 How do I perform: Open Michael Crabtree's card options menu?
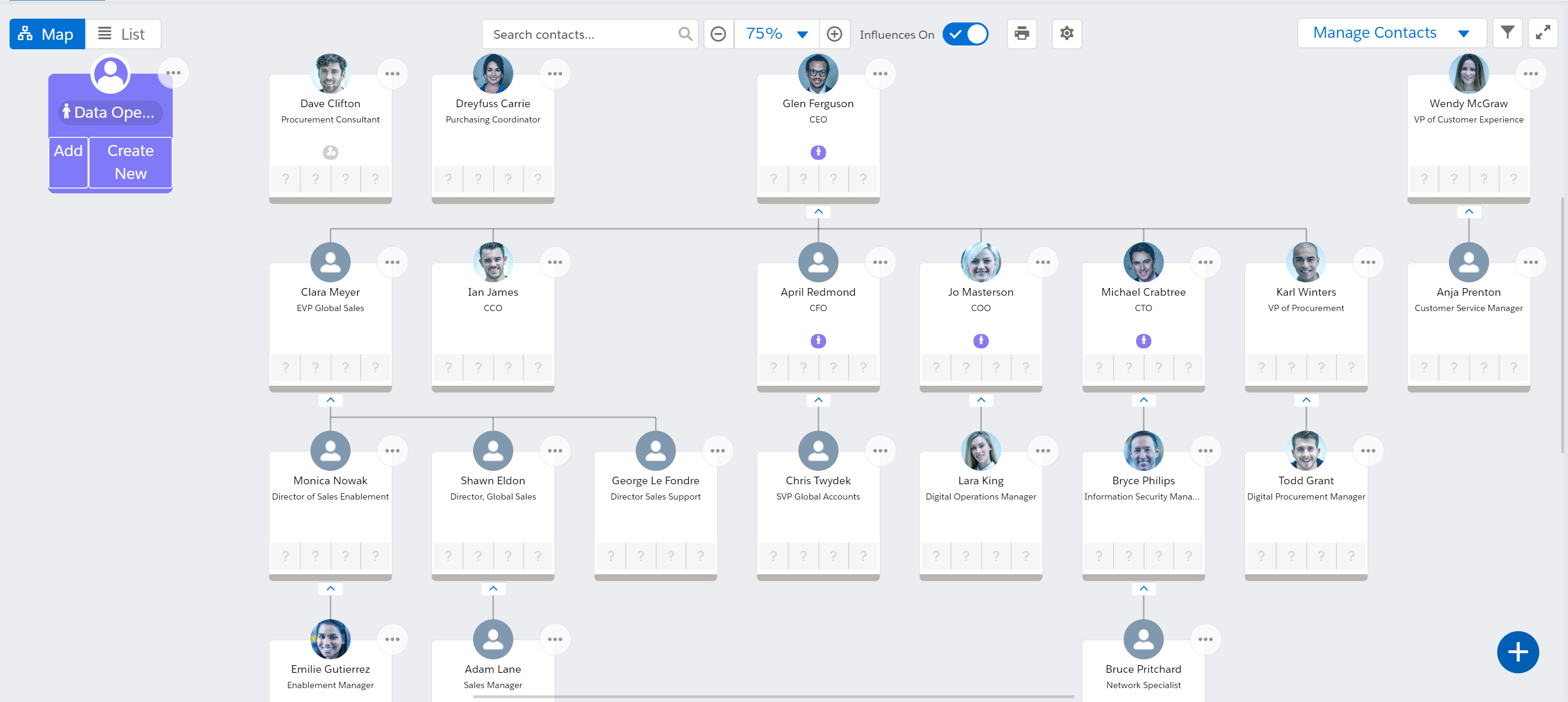(1205, 262)
